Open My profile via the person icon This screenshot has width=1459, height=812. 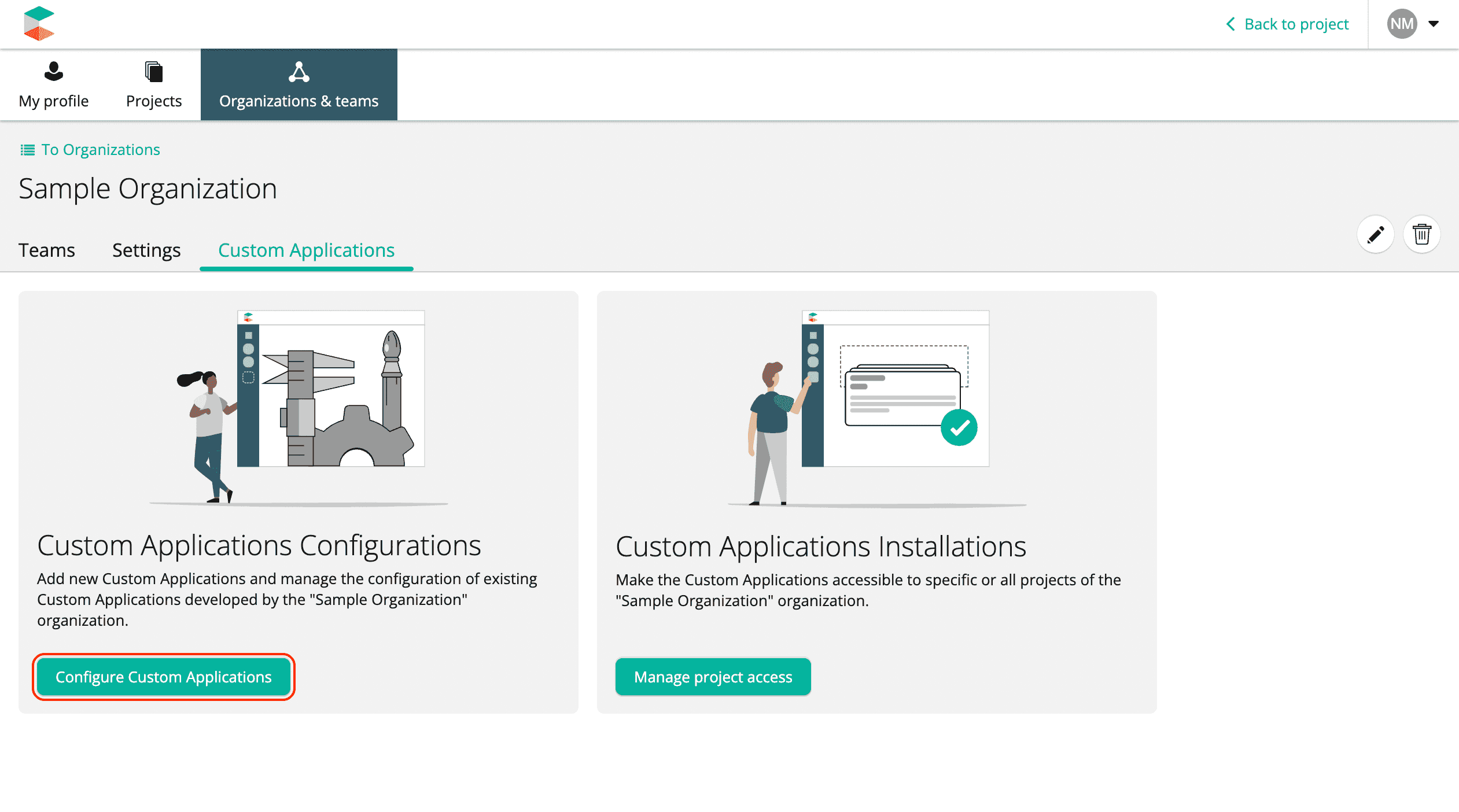pyautogui.click(x=54, y=72)
